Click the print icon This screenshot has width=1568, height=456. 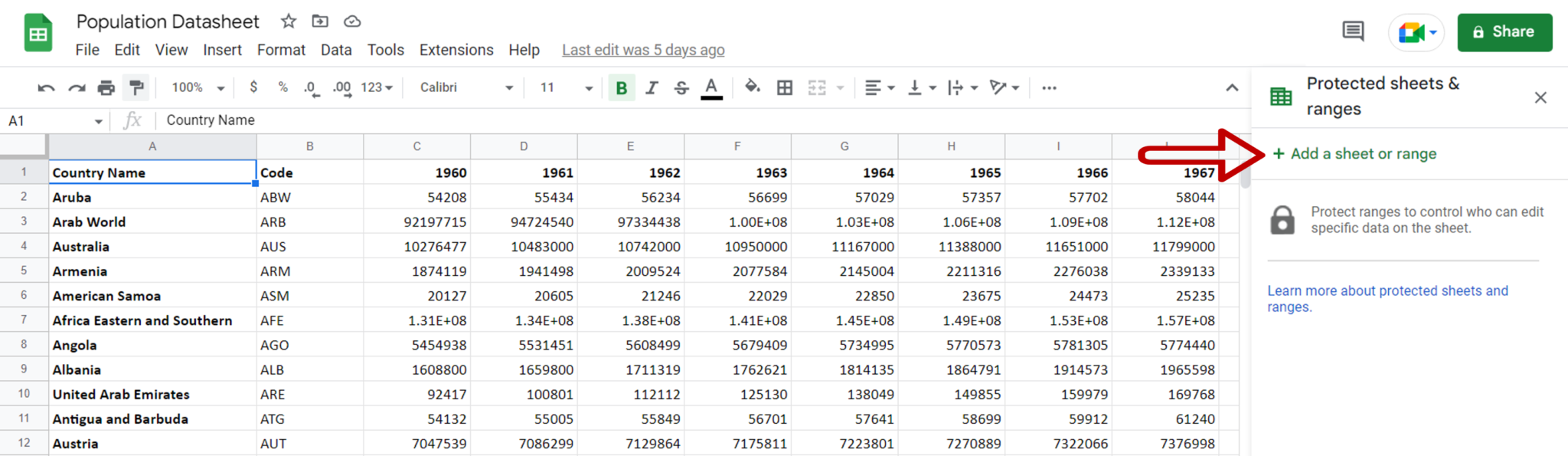(x=106, y=88)
